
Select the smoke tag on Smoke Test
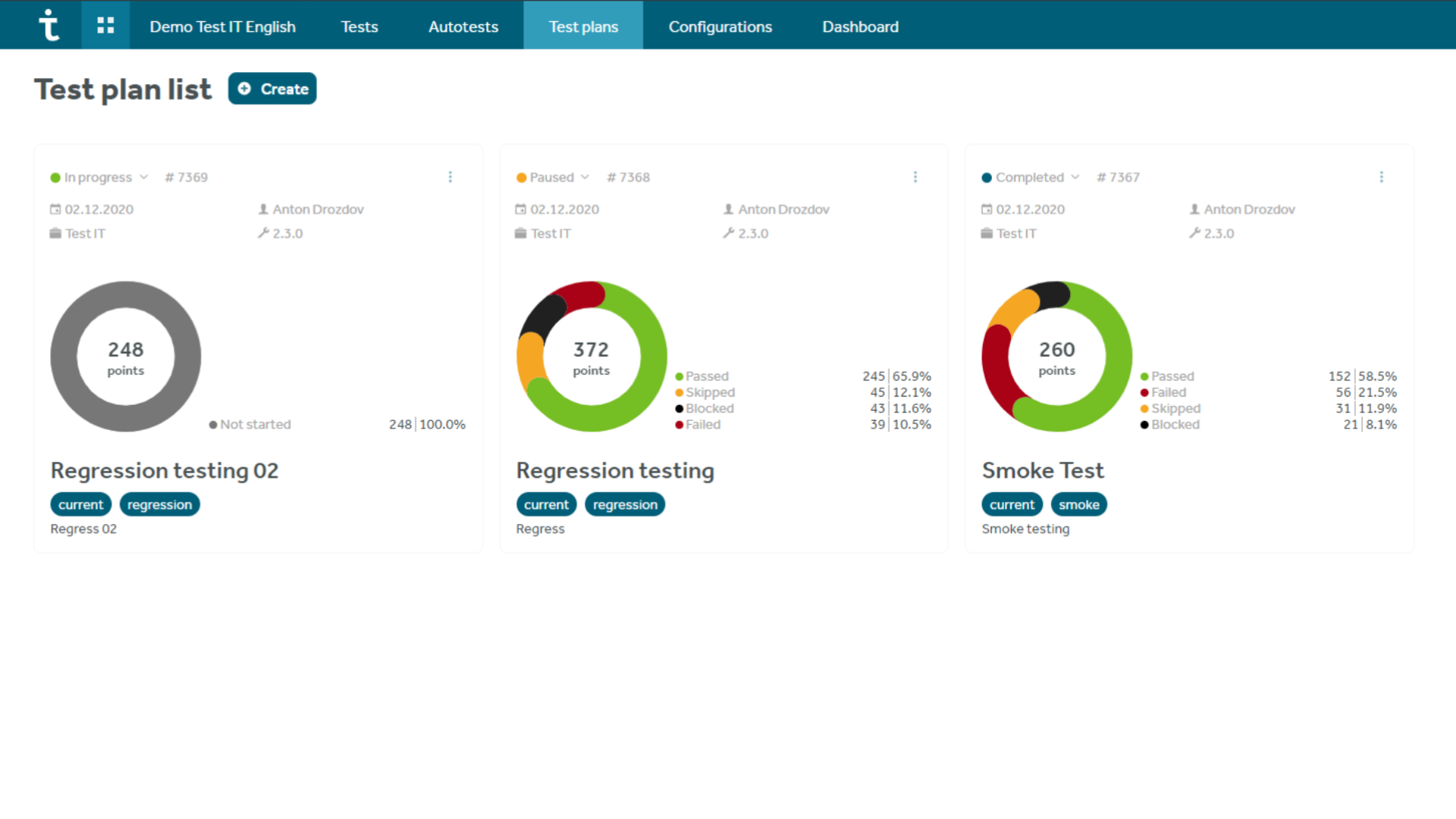1078,505
